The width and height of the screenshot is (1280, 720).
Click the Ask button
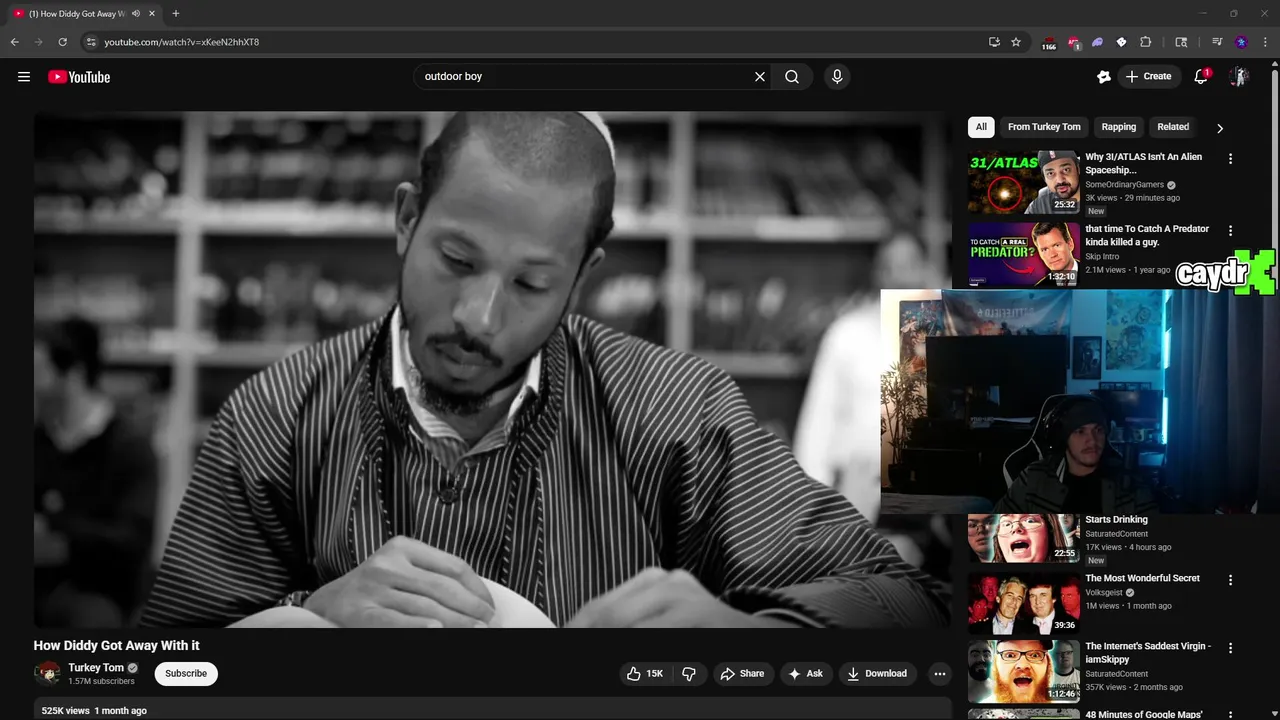[806, 674]
